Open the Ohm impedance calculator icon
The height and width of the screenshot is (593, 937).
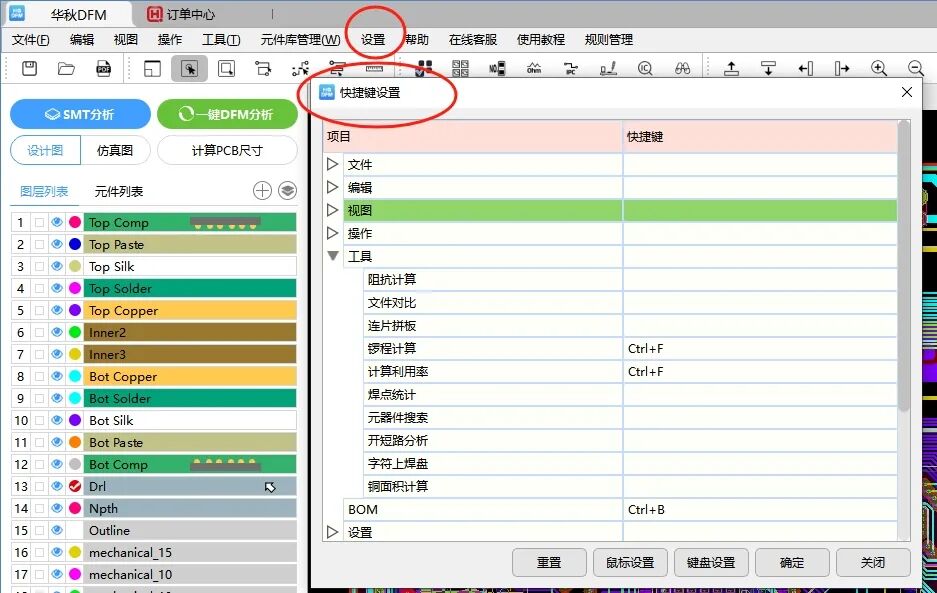coord(534,69)
